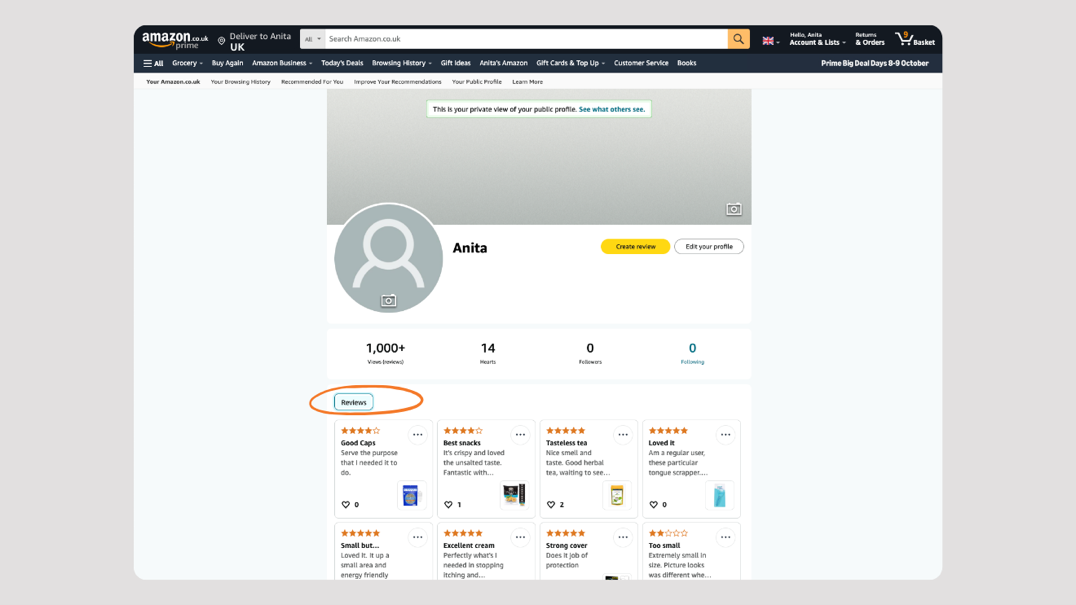Open options menu for Strong cover review

622,537
